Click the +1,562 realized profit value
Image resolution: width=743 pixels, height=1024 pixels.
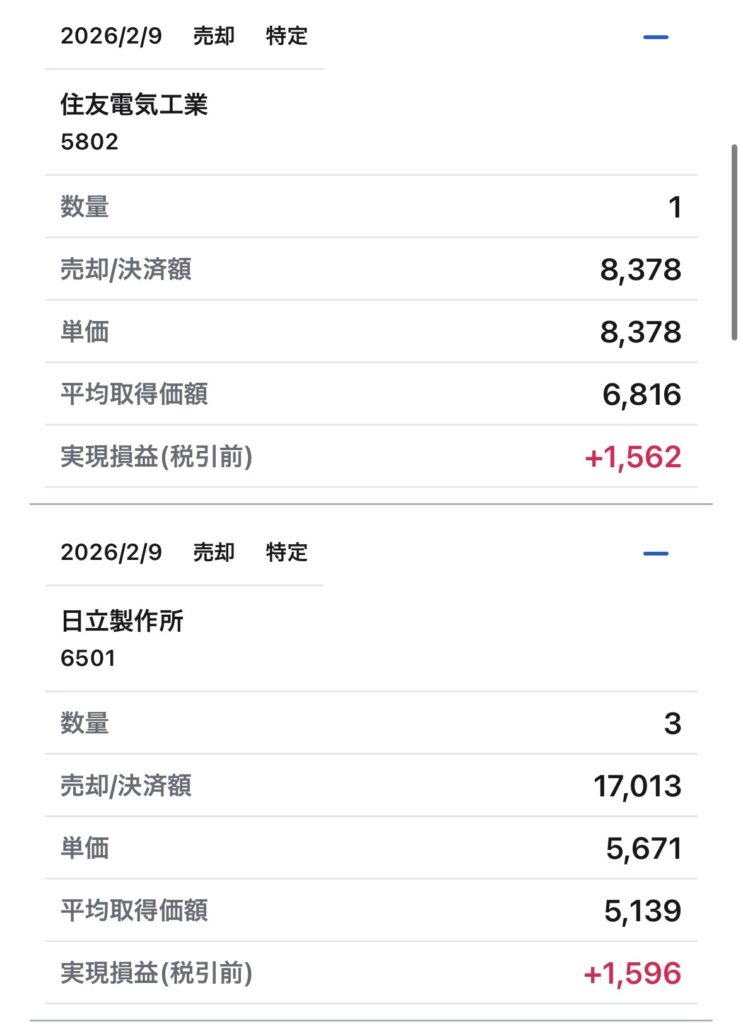click(632, 457)
